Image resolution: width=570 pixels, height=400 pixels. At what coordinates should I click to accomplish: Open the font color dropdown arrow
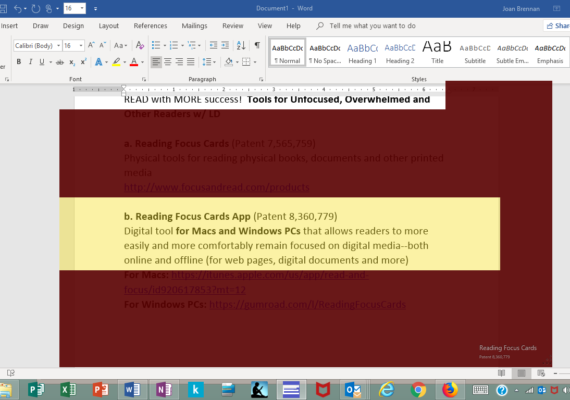point(142,62)
